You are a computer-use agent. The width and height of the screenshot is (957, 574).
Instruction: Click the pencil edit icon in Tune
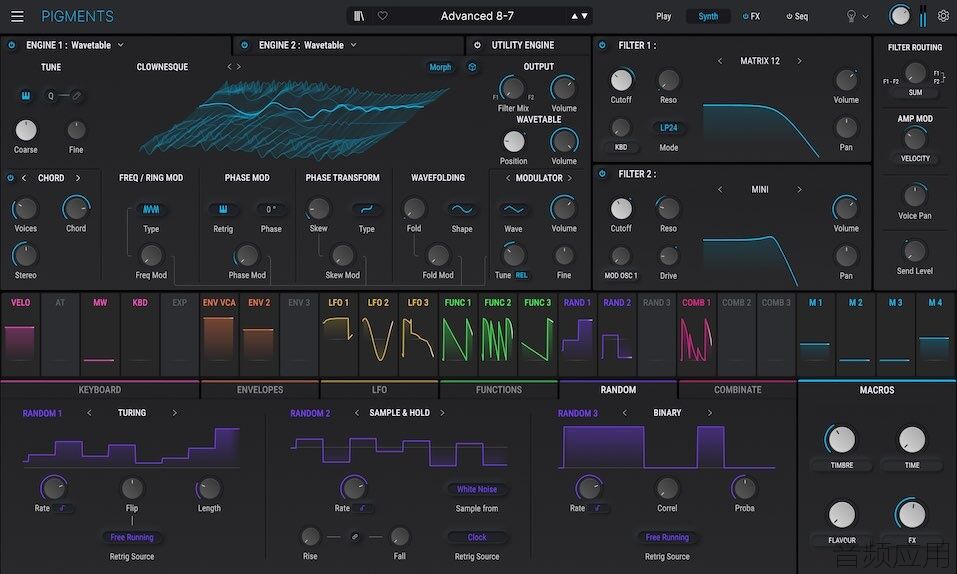click(x=76, y=95)
